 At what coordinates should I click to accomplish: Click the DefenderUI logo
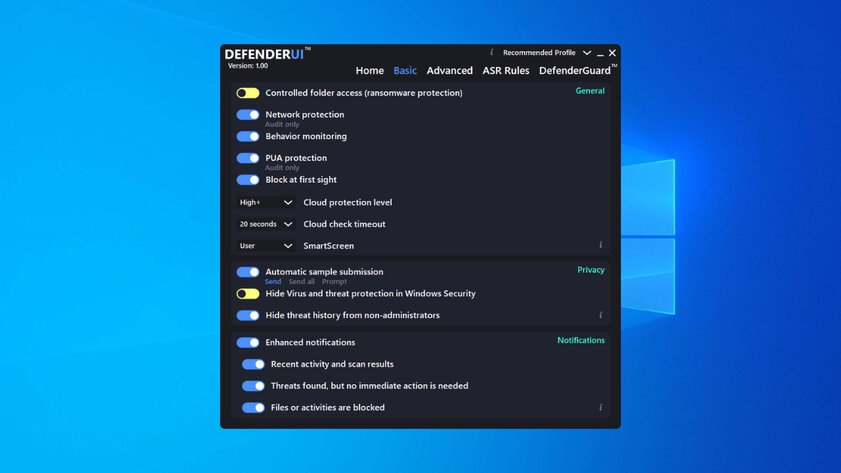[x=267, y=54]
